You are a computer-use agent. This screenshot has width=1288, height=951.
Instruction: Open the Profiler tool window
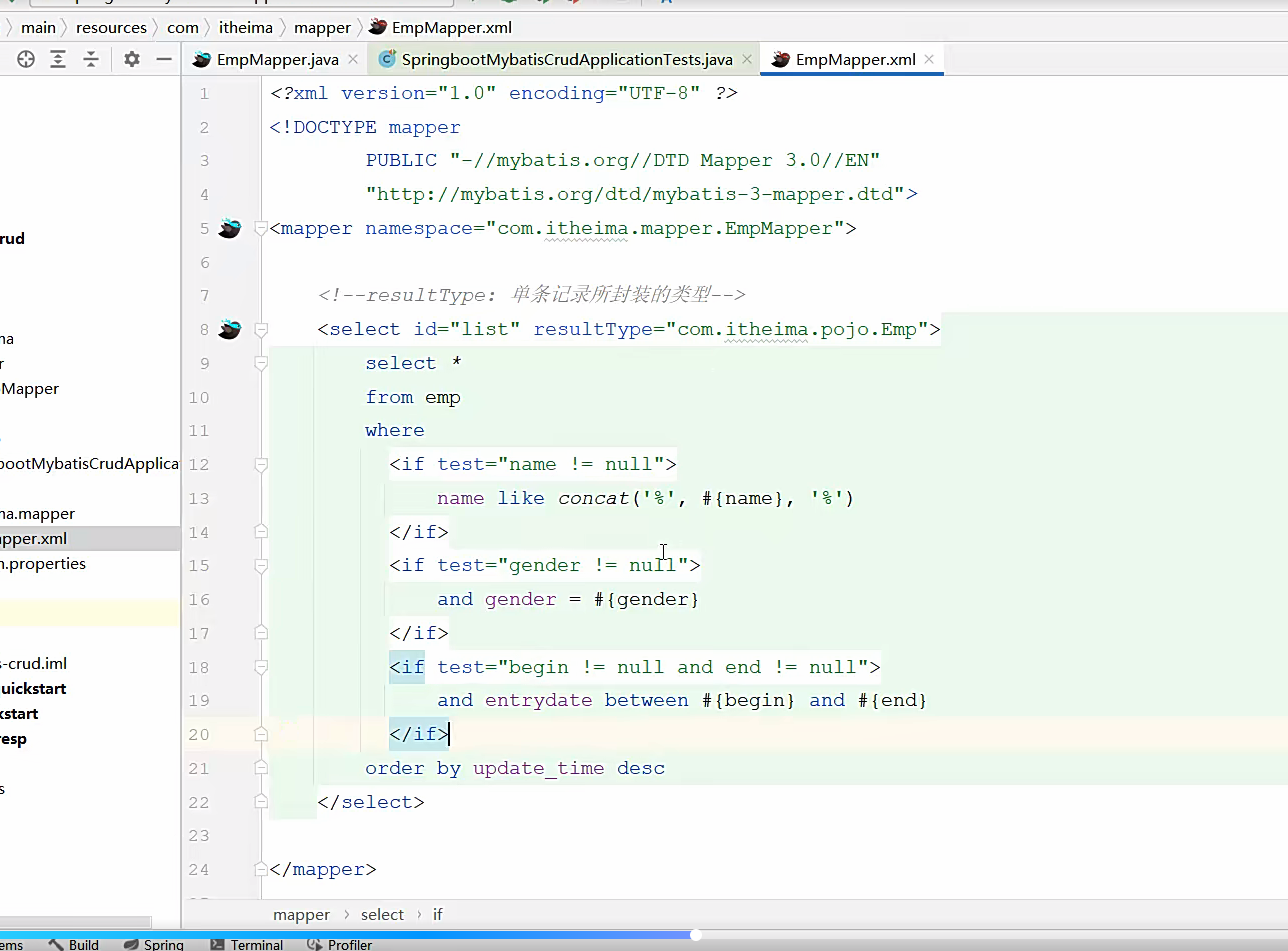(x=339, y=944)
